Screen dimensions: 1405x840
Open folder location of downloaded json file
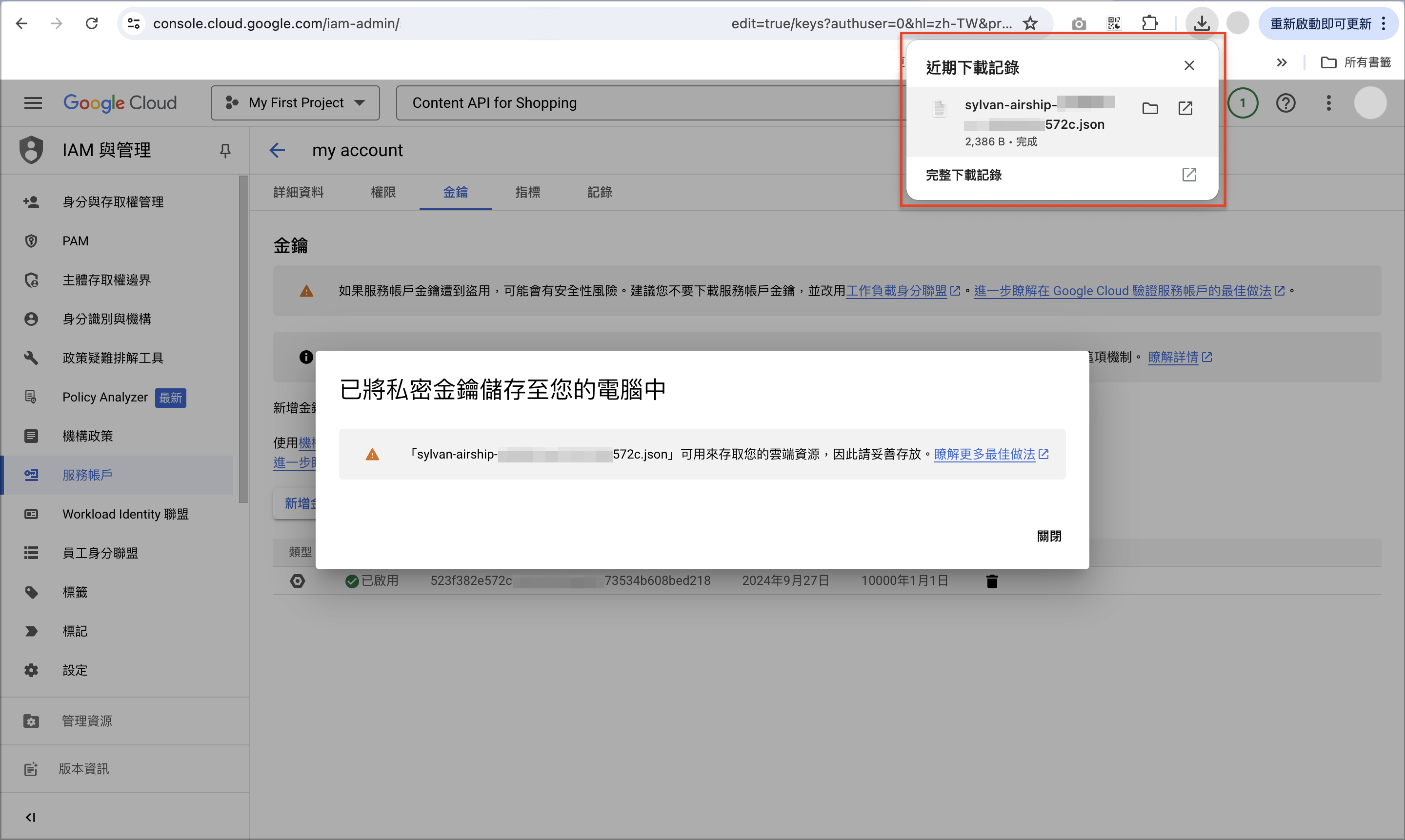pyautogui.click(x=1150, y=108)
